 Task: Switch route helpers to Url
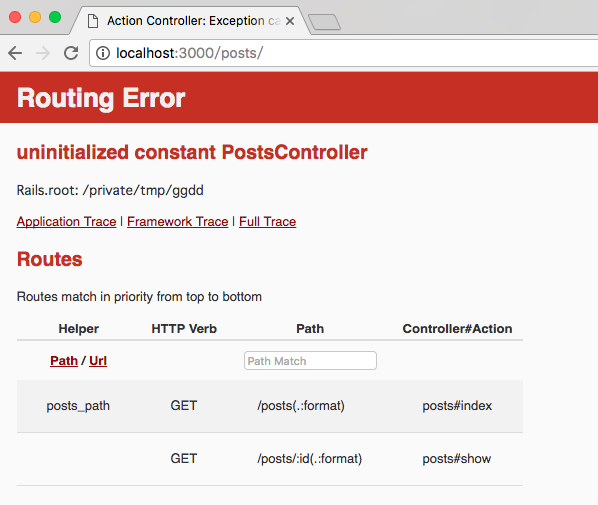[98, 360]
